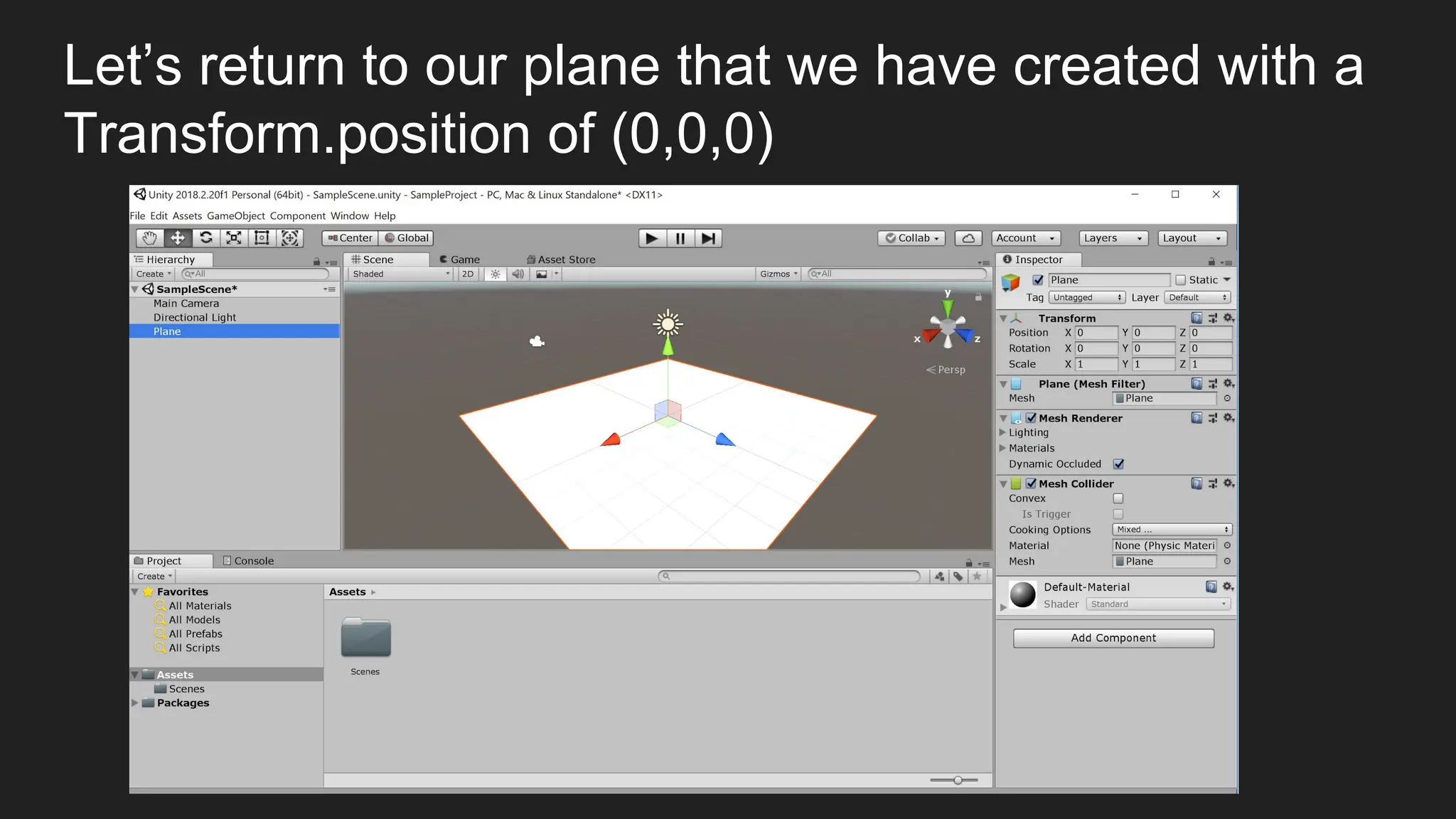Toggle scene effects image icon
The height and width of the screenshot is (819, 1456).
tap(542, 274)
